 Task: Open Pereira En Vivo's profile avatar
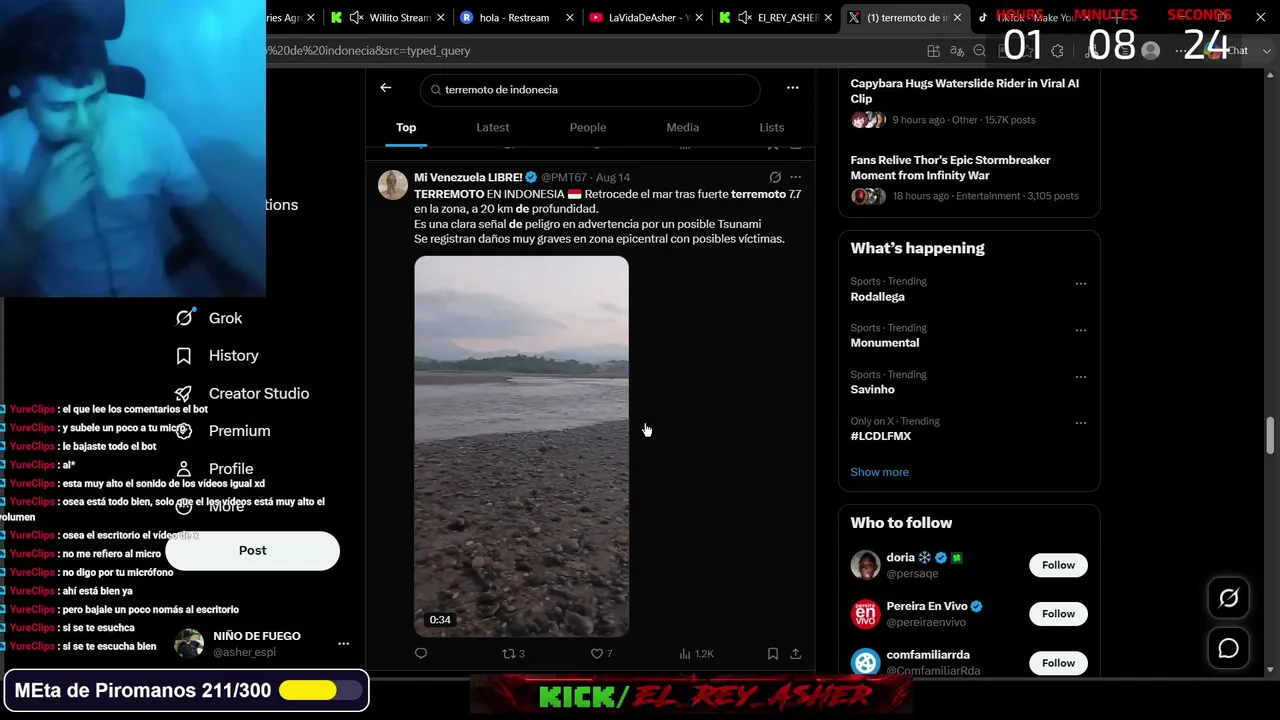(x=865, y=614)
